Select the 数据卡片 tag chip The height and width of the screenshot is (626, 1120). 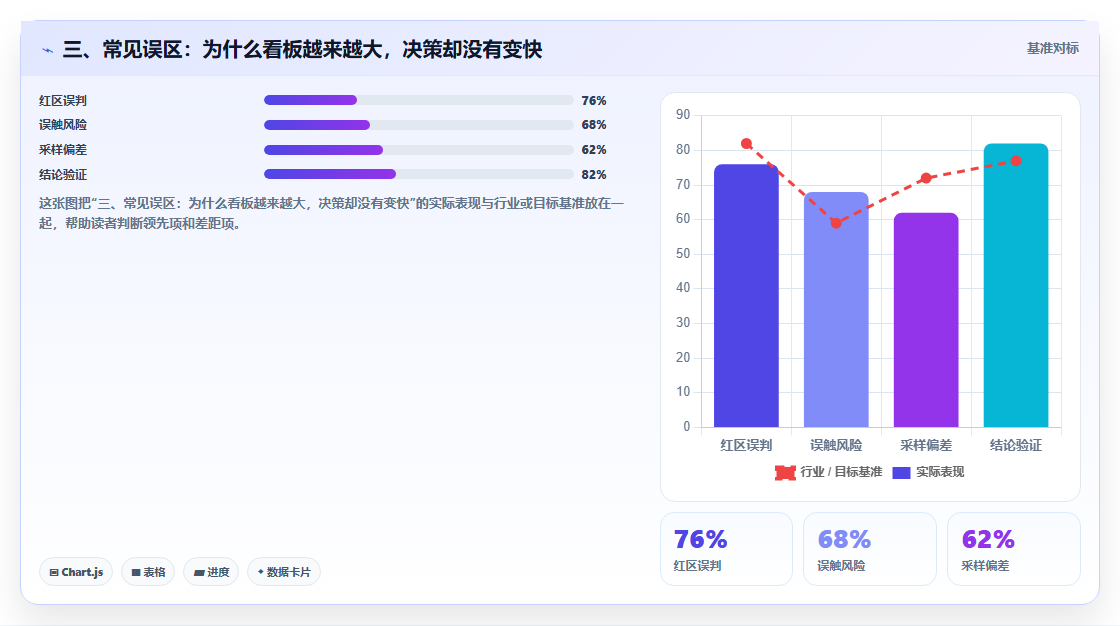click(x=284, y=572)
